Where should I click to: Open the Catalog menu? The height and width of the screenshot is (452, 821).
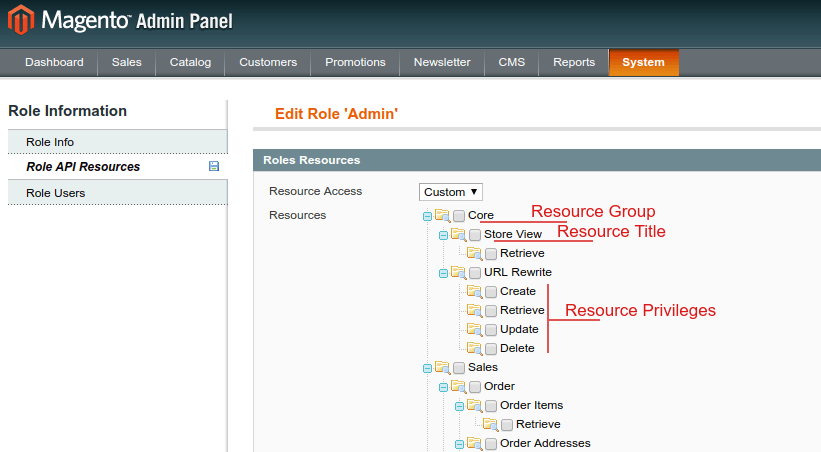coord(190,62)
